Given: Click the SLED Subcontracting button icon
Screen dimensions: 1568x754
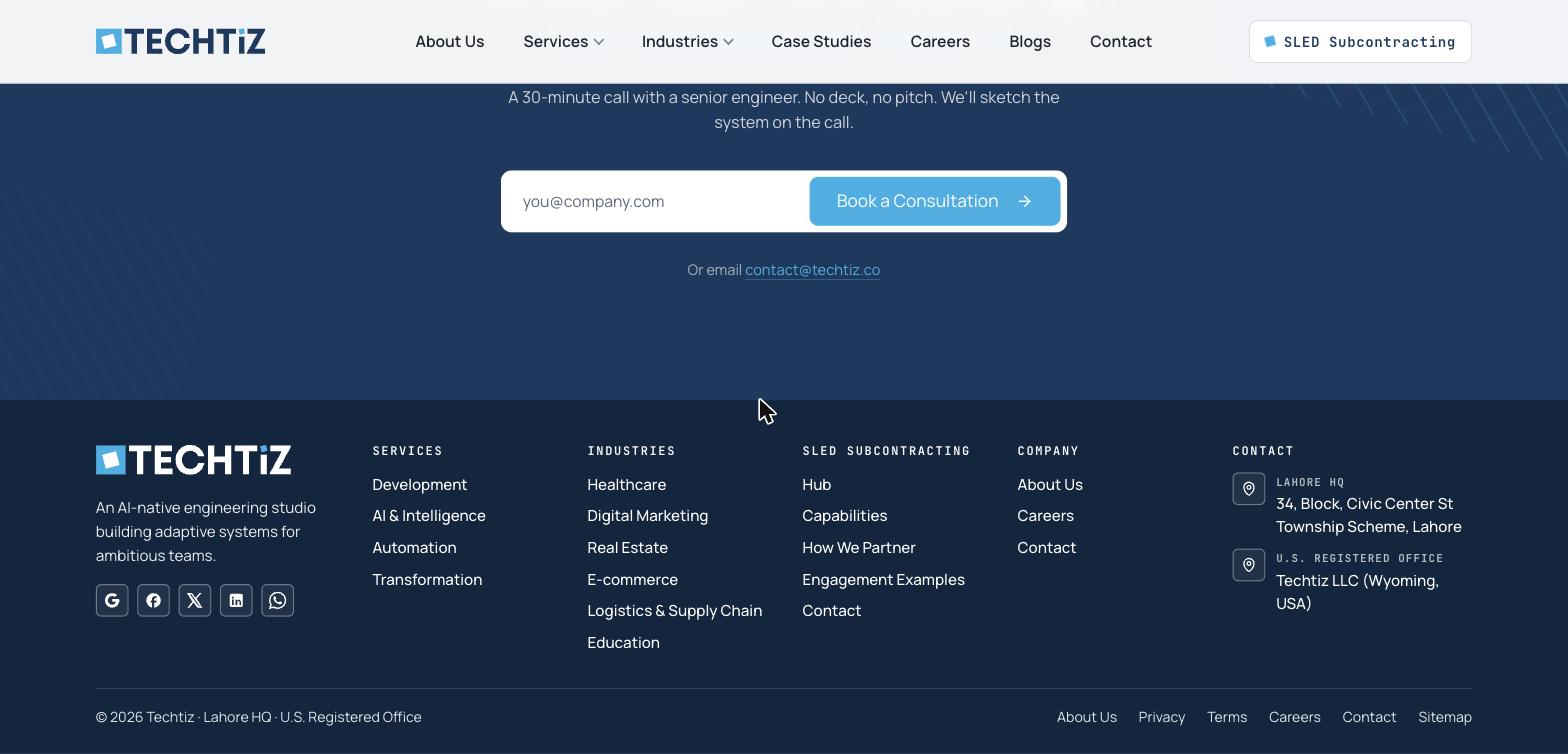Looking at the screenshot, I should (x=1270, y=41).
